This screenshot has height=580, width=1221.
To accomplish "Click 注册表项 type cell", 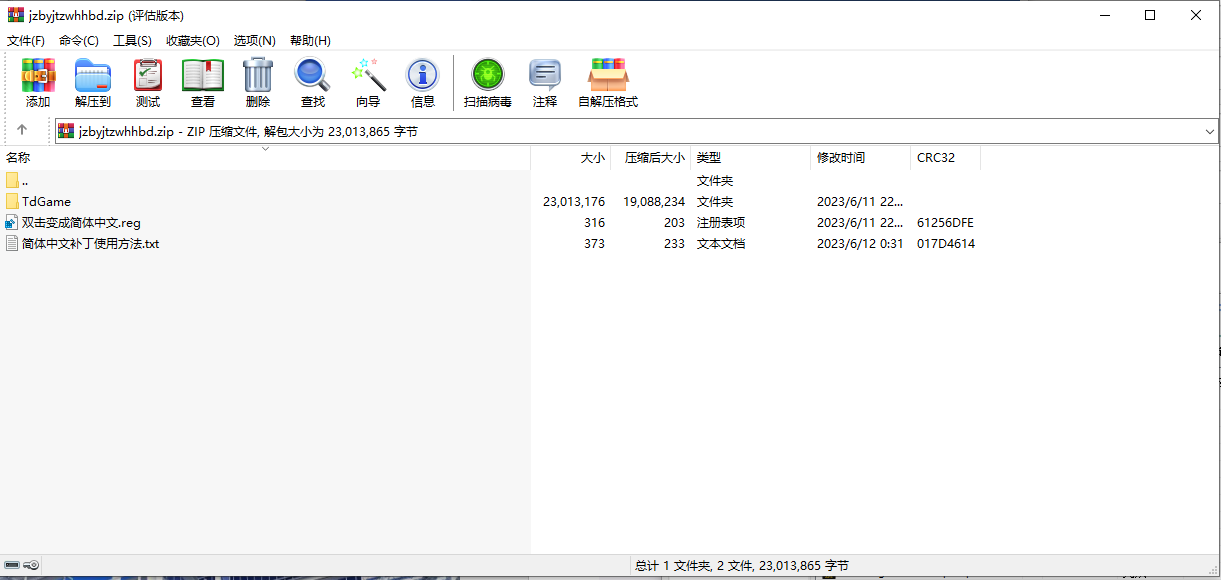I will click(721, 223).
